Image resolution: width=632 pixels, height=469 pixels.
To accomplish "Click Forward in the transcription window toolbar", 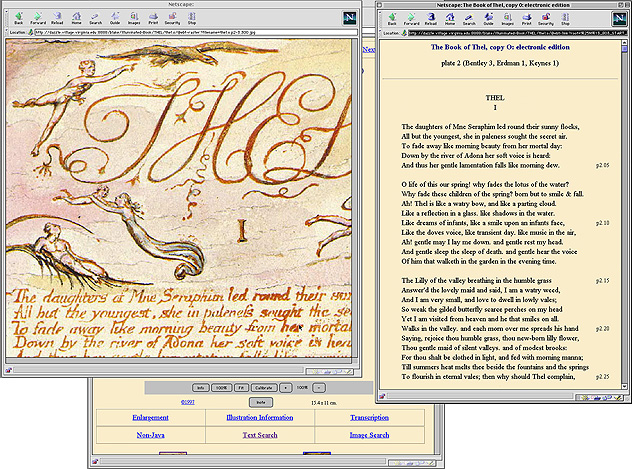I will pos(412,19).
